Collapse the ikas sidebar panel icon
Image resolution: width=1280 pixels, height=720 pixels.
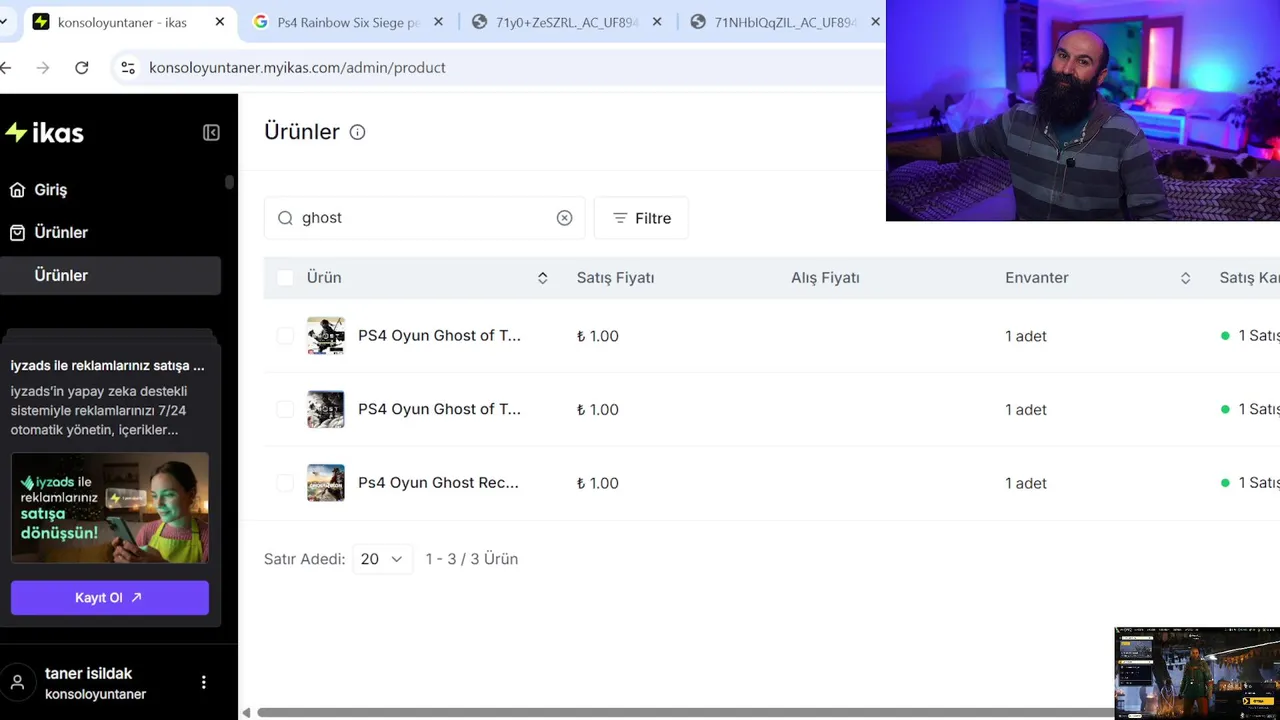[x=211, y=133]
